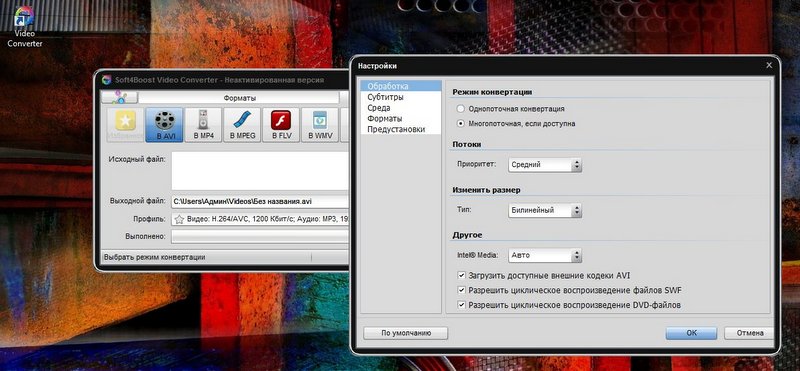Viewport: 800px width, 371px height.
Task: Click the Отмена button
Action: pos(749,333)
